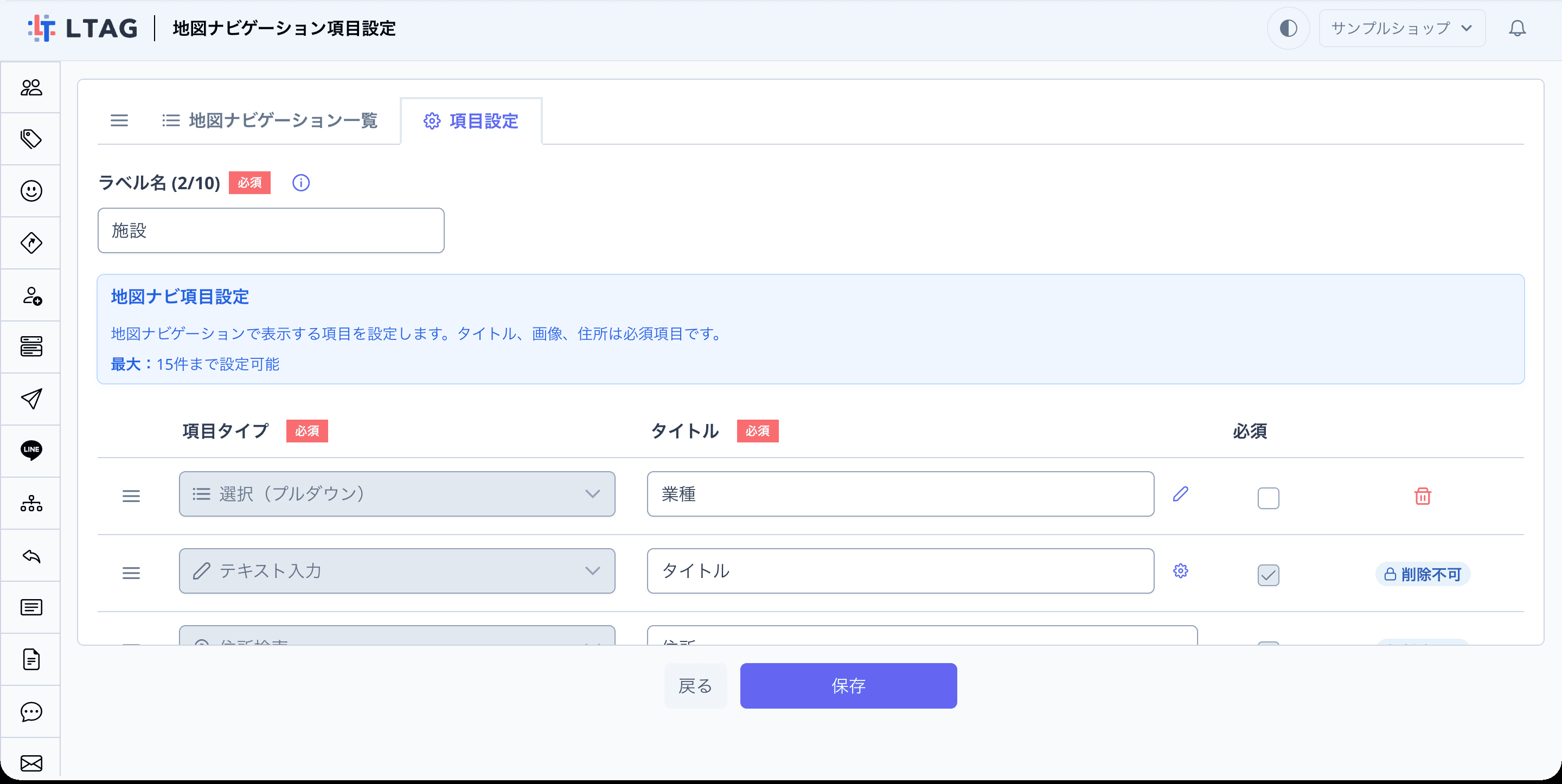This screenshot has width=1562, height=784.
Task: Grab the drag handle of the 業種 row
Action: 131,496
